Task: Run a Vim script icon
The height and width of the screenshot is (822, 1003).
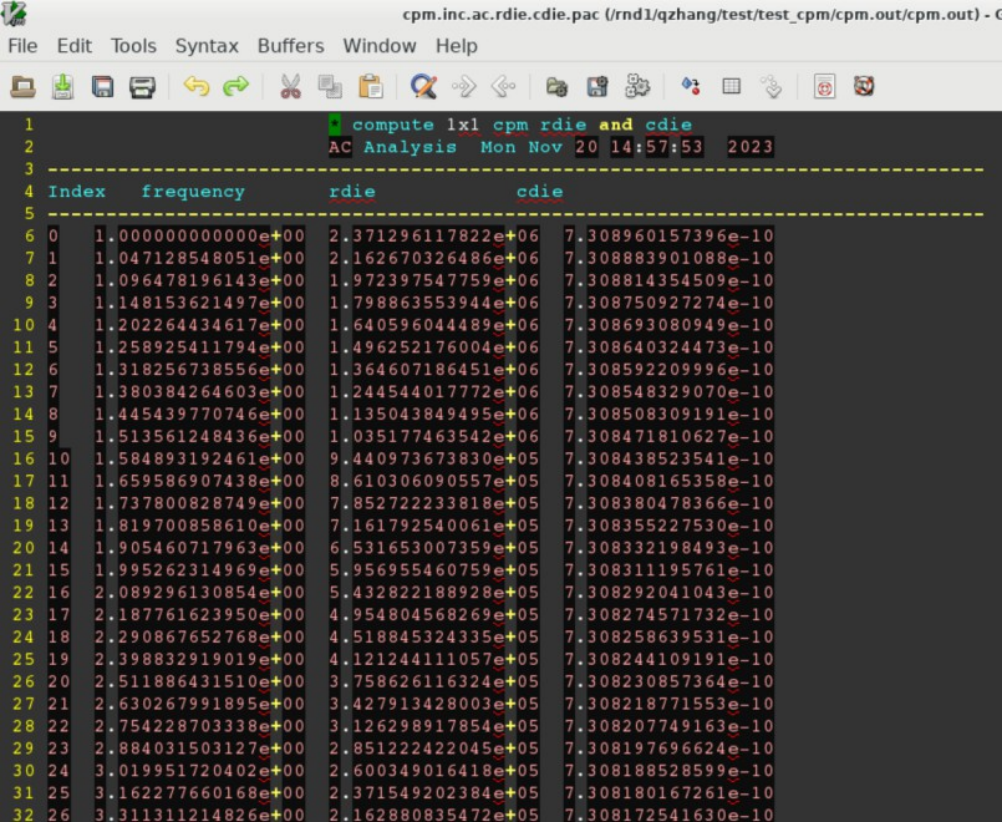Action: (637, 86)
